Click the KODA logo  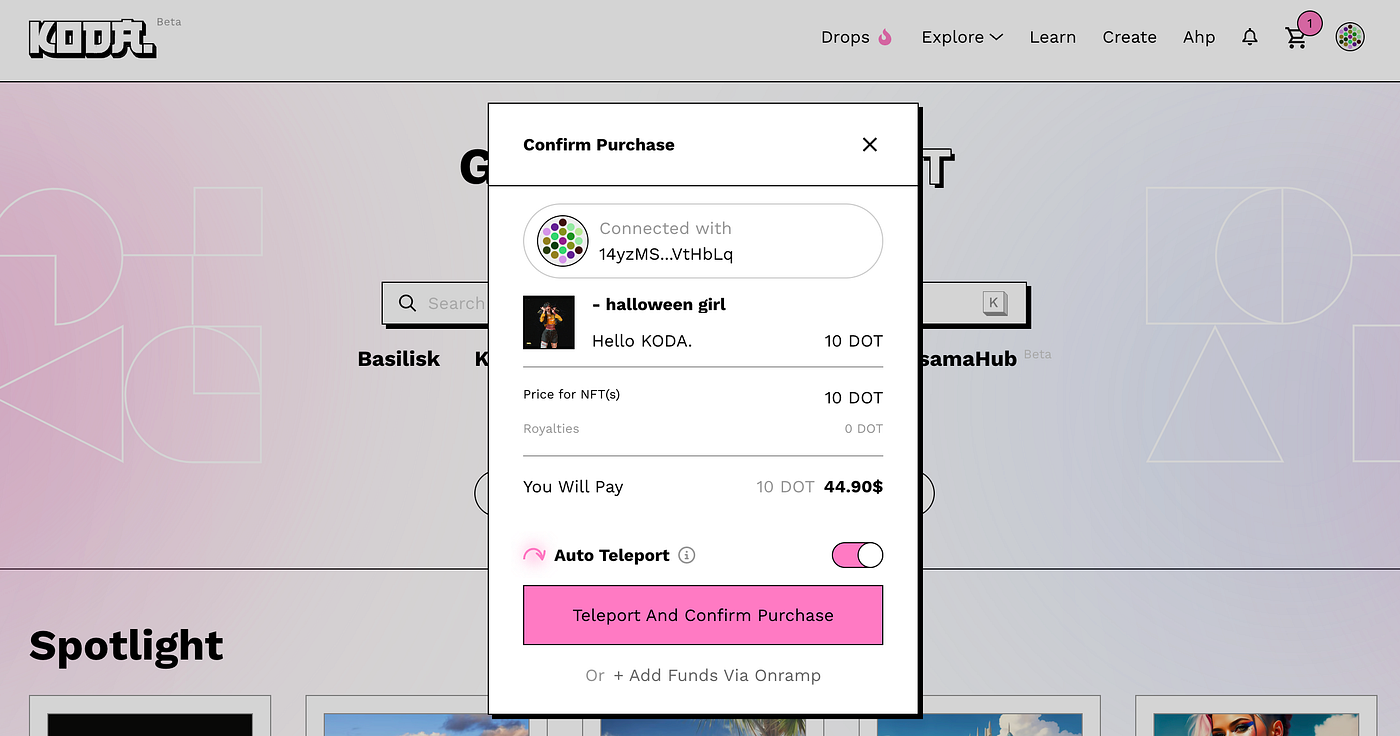tap(92, 38)
